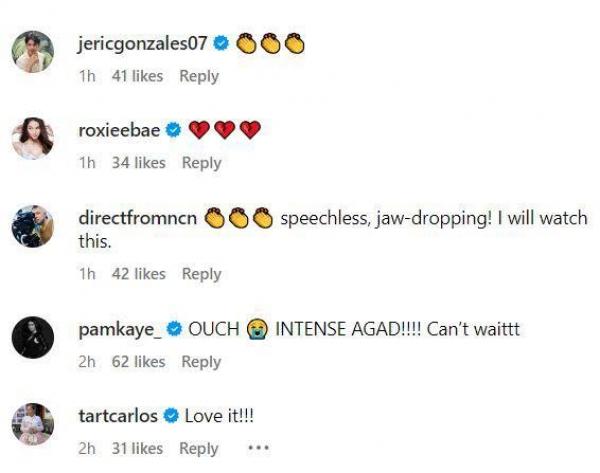Screen dimensions: 600x473
Task: View the 62 likes on pamkaye_'s comment
Action: pyautogui.click(x=138, y=362)
